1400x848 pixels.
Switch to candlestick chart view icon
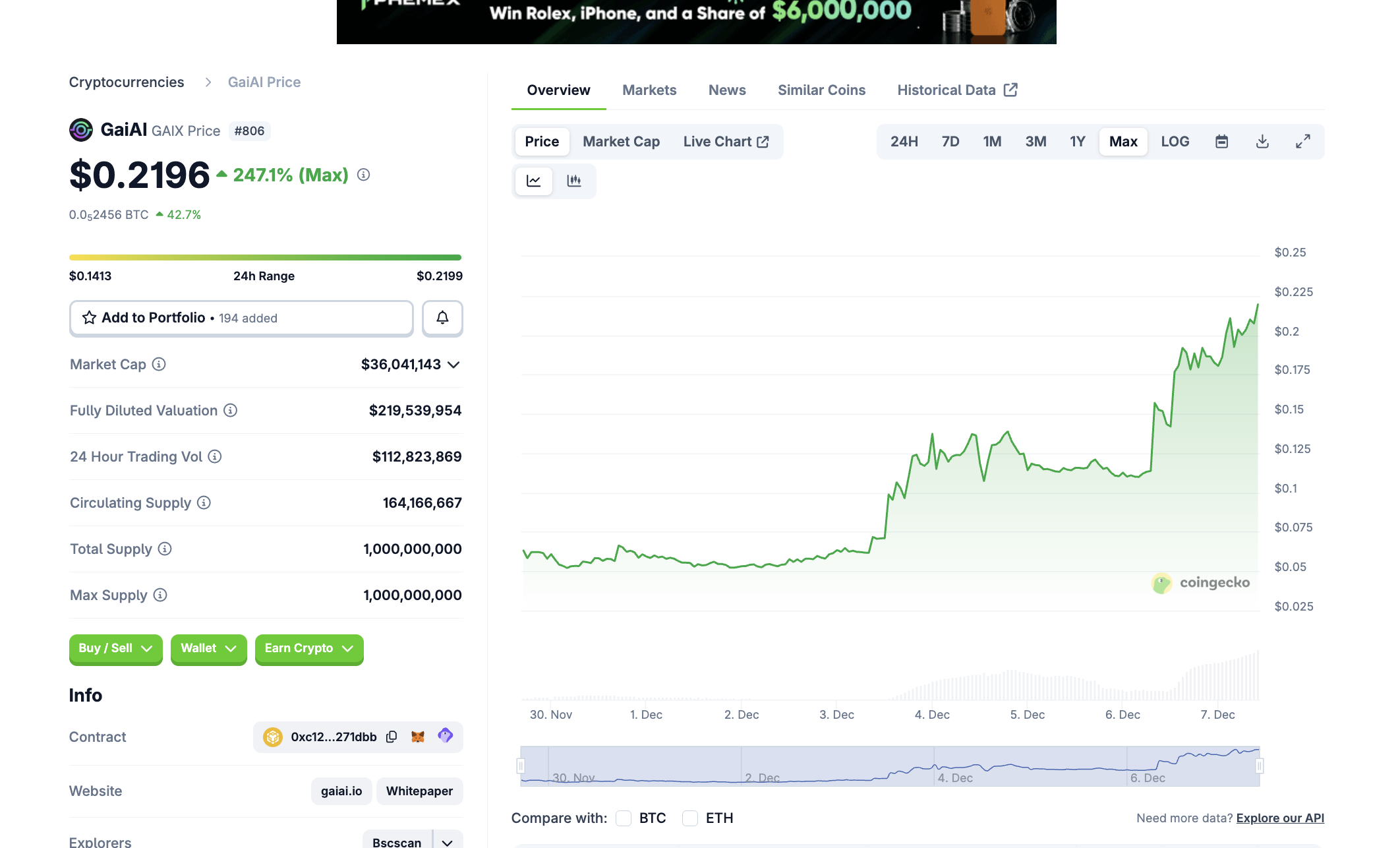click(x=574, y=181)
